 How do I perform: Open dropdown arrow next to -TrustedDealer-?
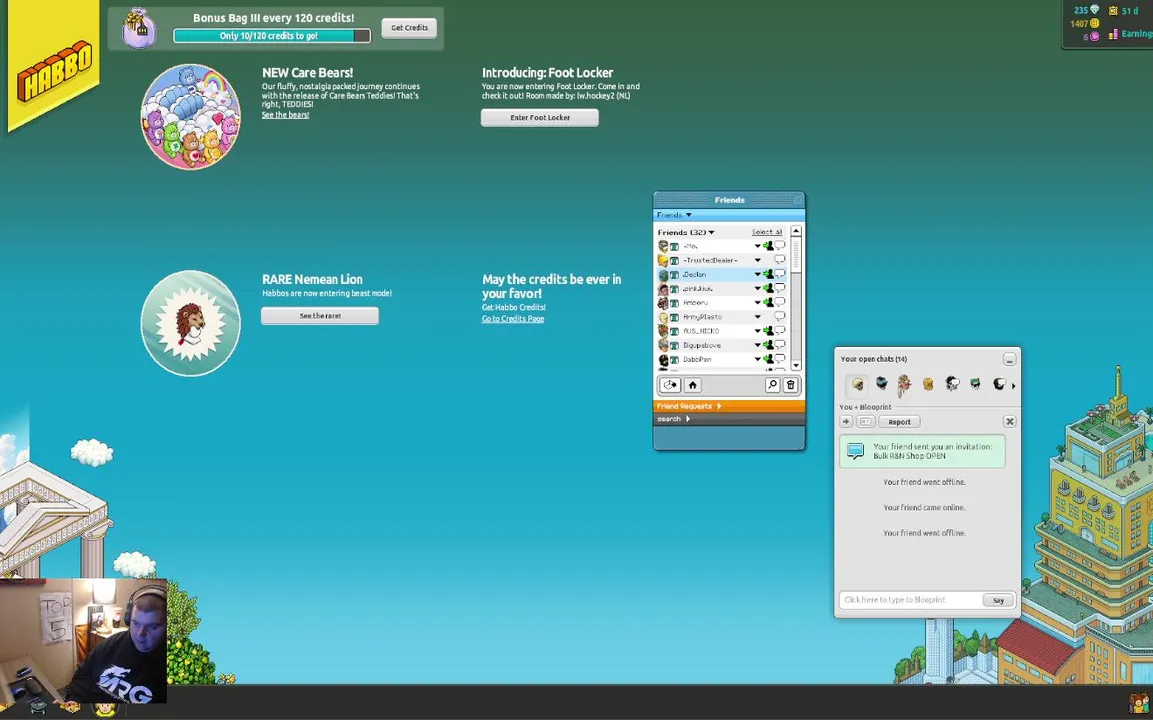pyautogui.click(x=757, y=260)
